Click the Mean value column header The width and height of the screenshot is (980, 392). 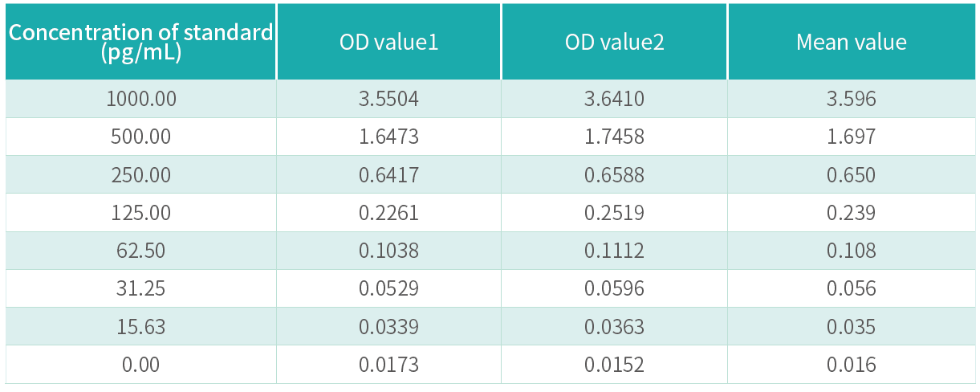point(851,42)
